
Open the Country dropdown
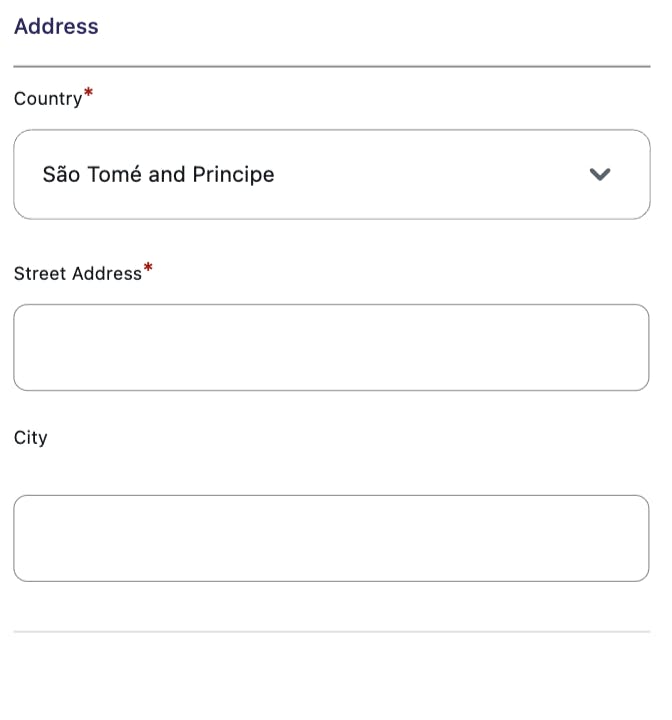(x=331, y=174)
